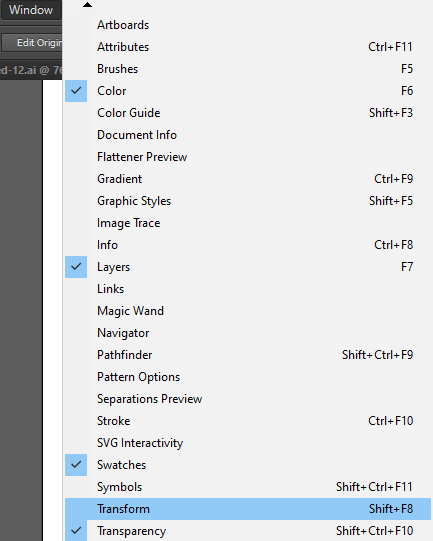Viewport: 433px width, 541px height.
Task: Open the Magic Wand panel
Action: click(248, 311)
